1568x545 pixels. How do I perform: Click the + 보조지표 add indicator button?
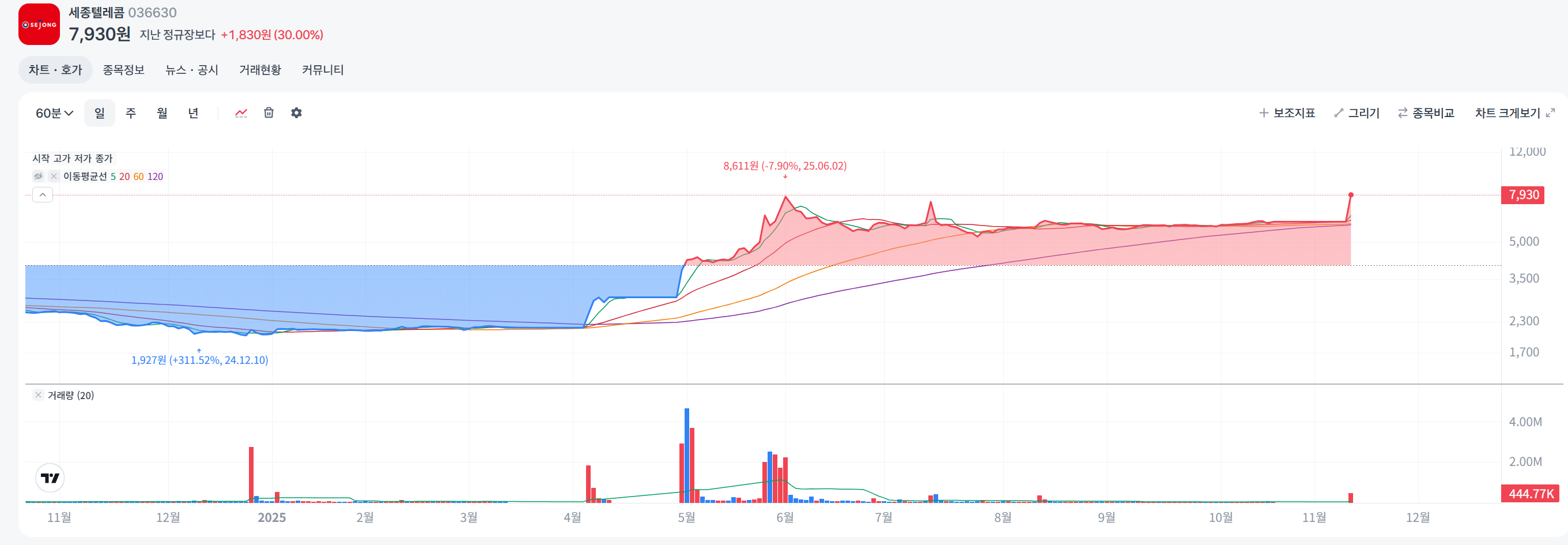[1287, 113]
